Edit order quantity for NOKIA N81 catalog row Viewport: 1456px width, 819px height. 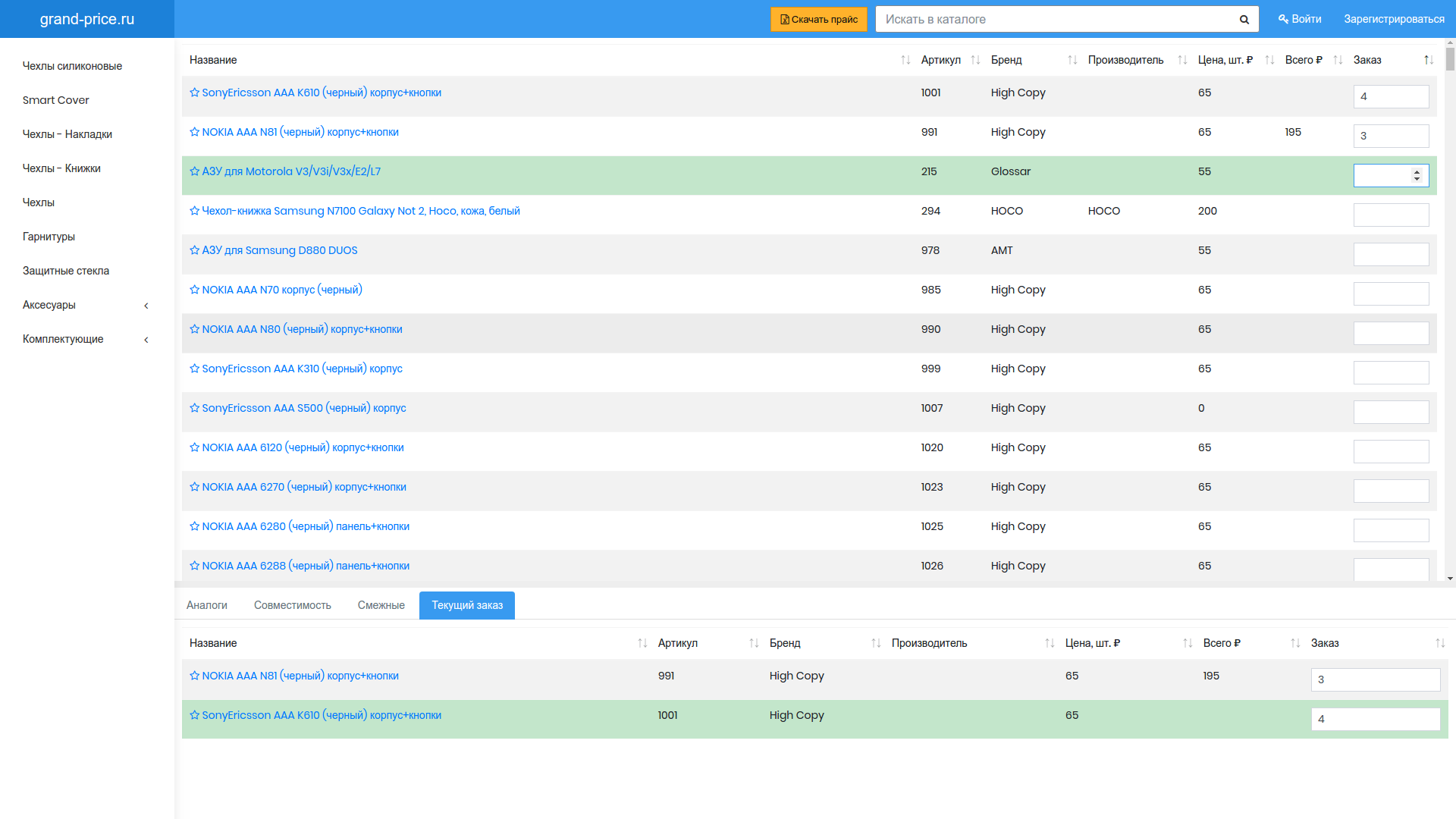pyautogui.click(x=1391, y=136)
